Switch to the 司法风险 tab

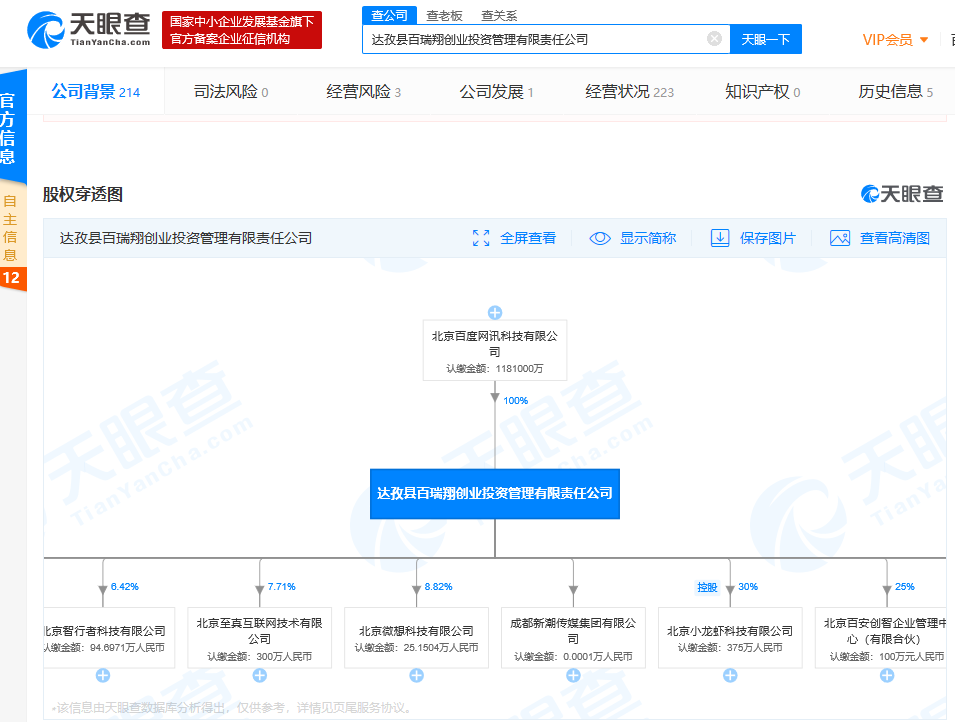[x=230, y=92]
